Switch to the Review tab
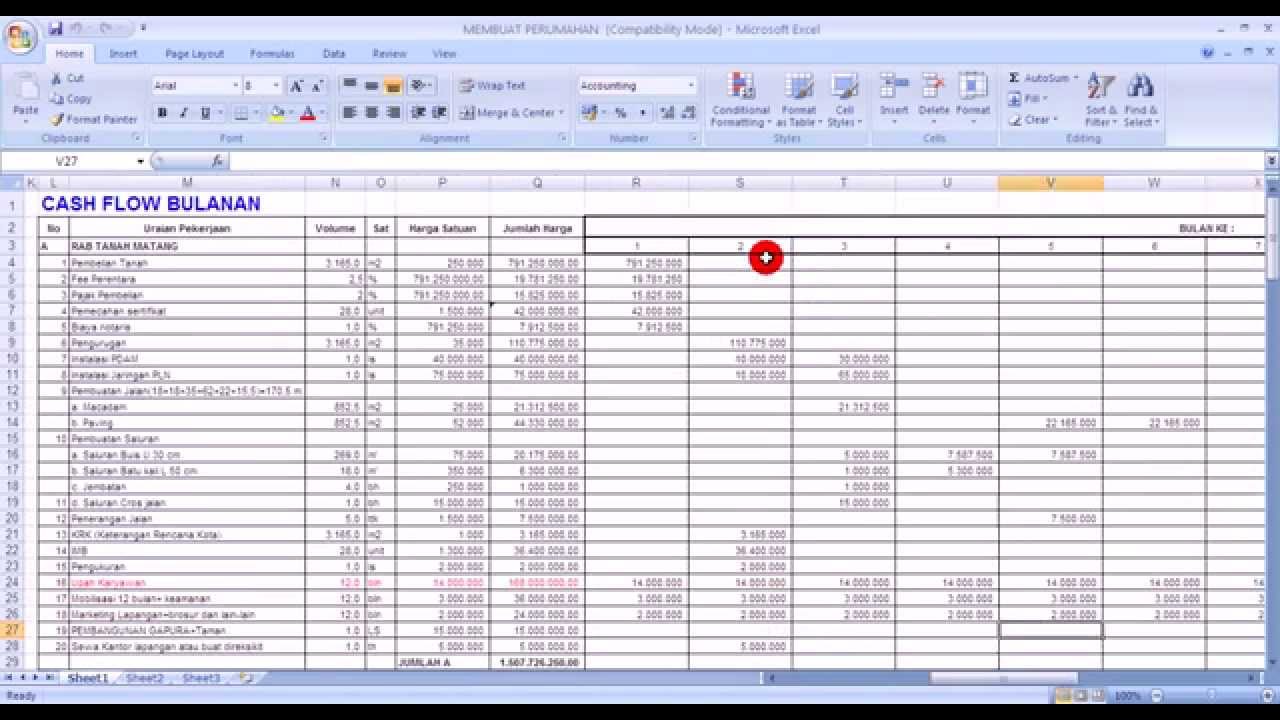The image size is (1280, 720). 389,54
